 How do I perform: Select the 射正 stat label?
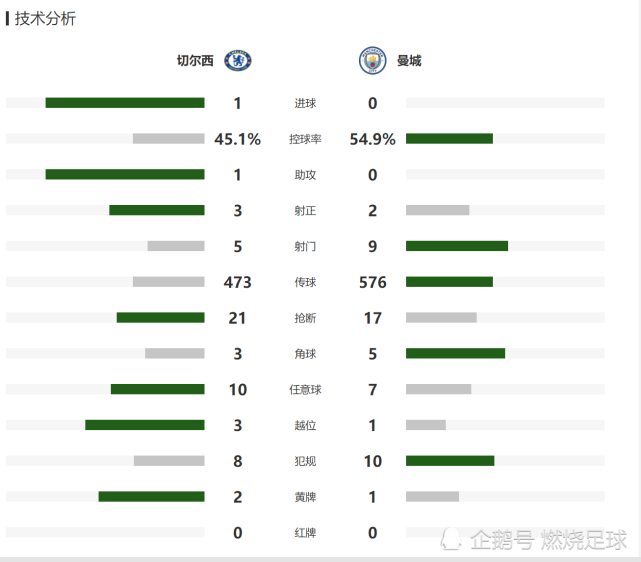(x=305, y=211)
